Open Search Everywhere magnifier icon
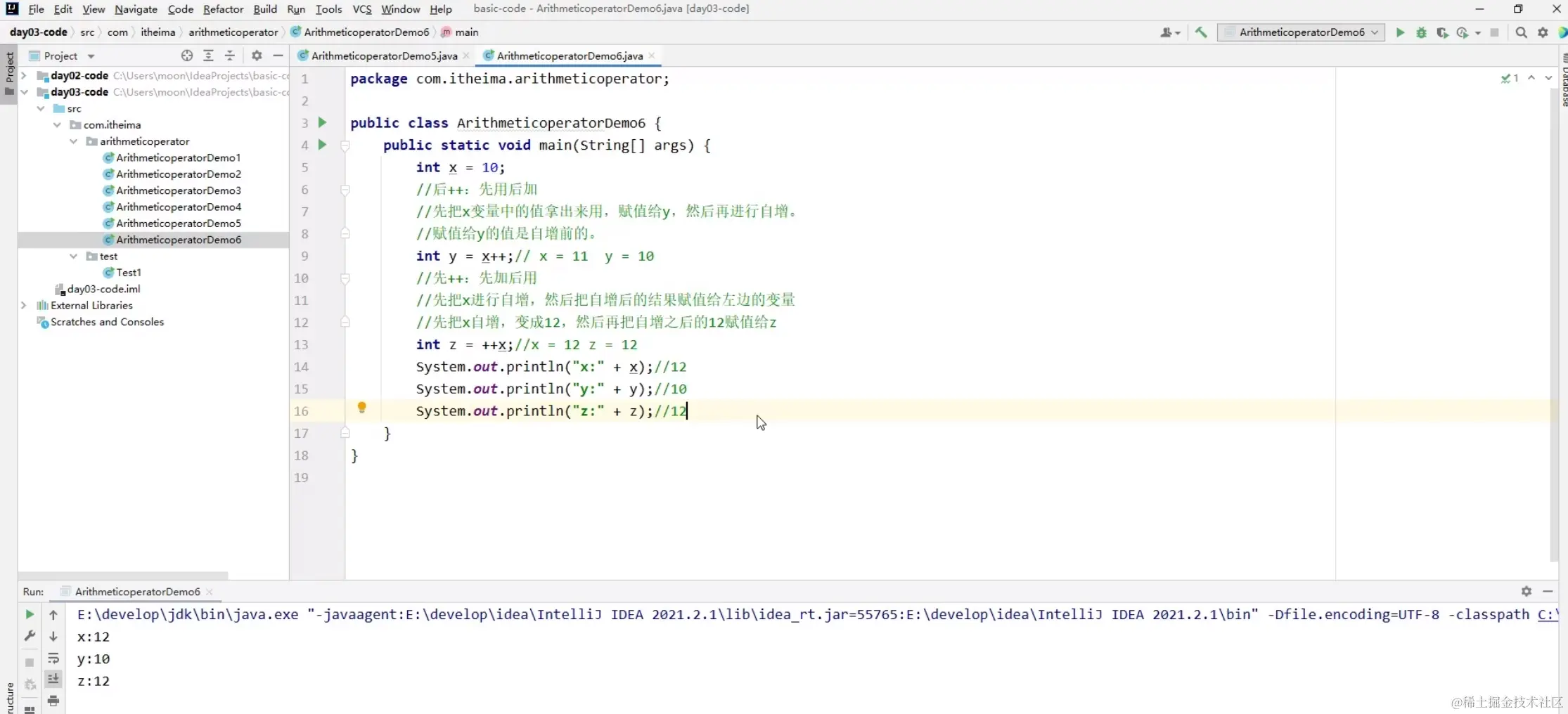1568x714 pixels. (1521, 32)
